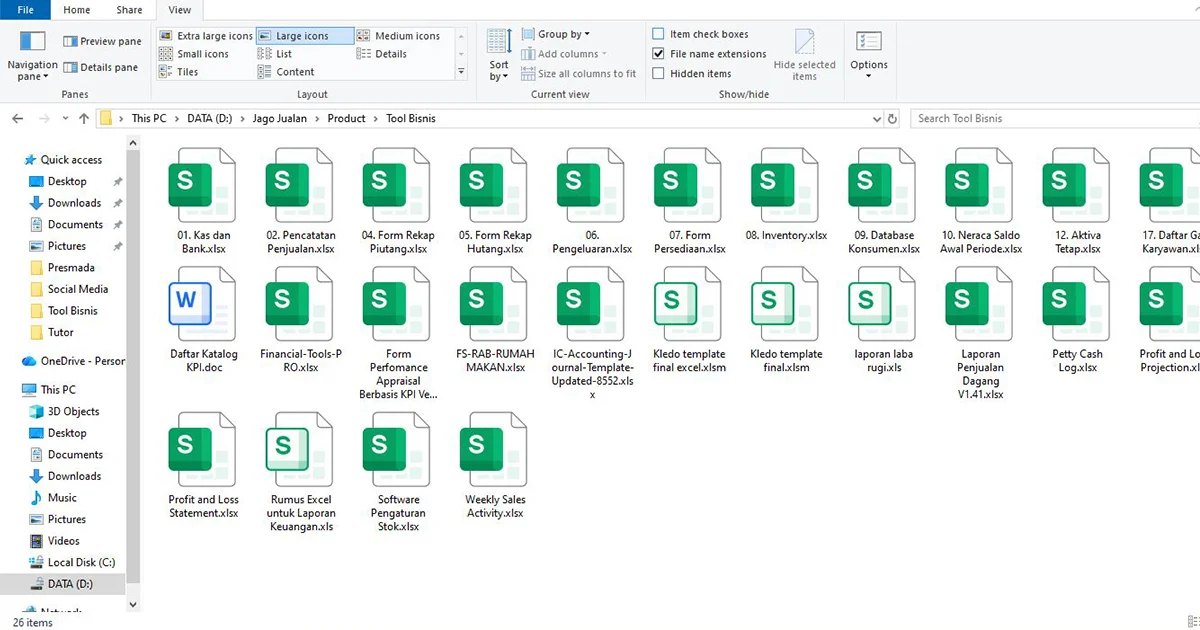The image size is (1200, 630).
Task: Select Rumus Excel untuk Laporan Keuangan.xls icon
Action: (x=300, y=450)
